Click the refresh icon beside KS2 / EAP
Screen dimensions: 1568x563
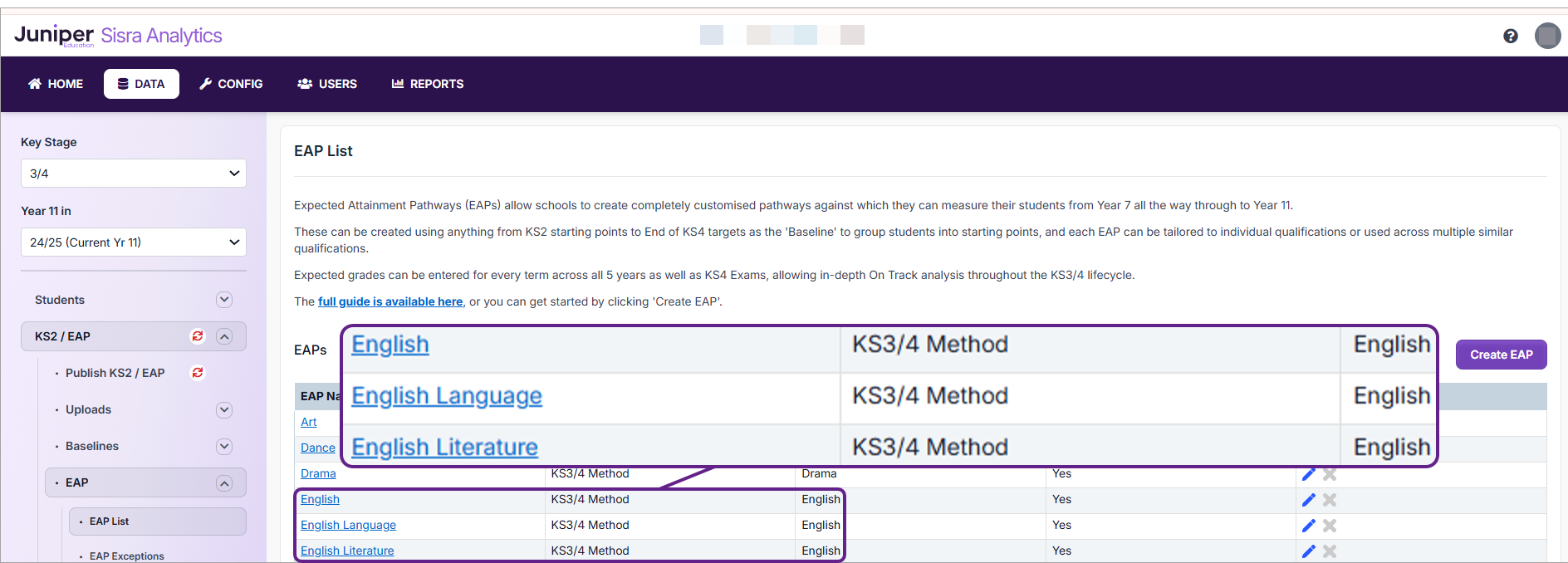coord(198,336)
